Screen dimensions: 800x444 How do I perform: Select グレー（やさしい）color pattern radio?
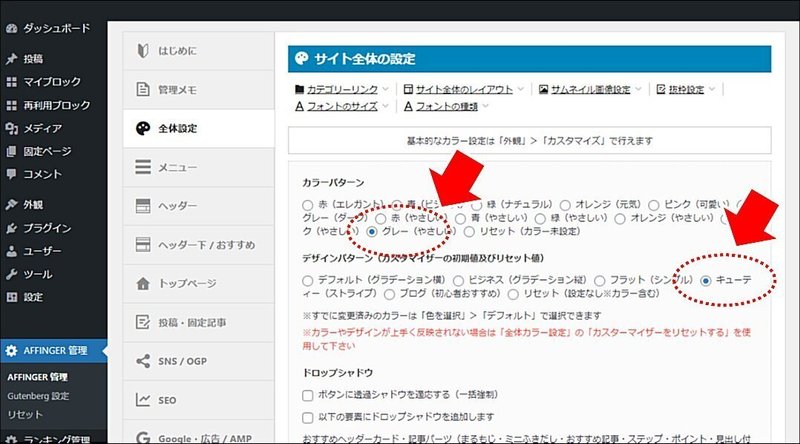tap(372, 232)
